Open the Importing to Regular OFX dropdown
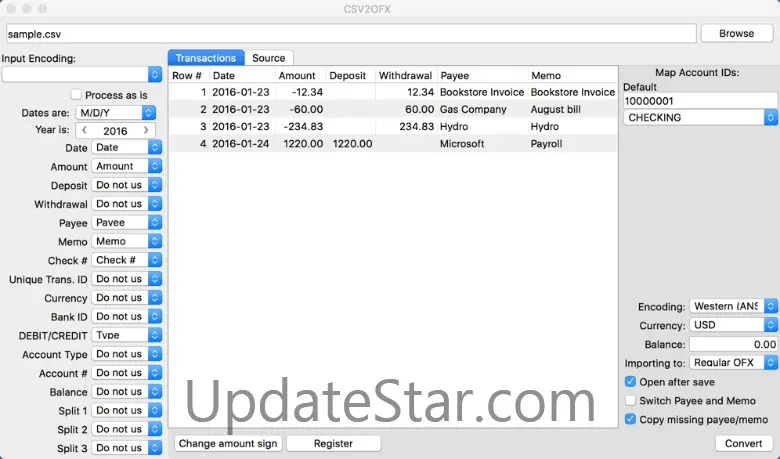The height and width of the screenshot is (459, 780). [x=733, y=363]
